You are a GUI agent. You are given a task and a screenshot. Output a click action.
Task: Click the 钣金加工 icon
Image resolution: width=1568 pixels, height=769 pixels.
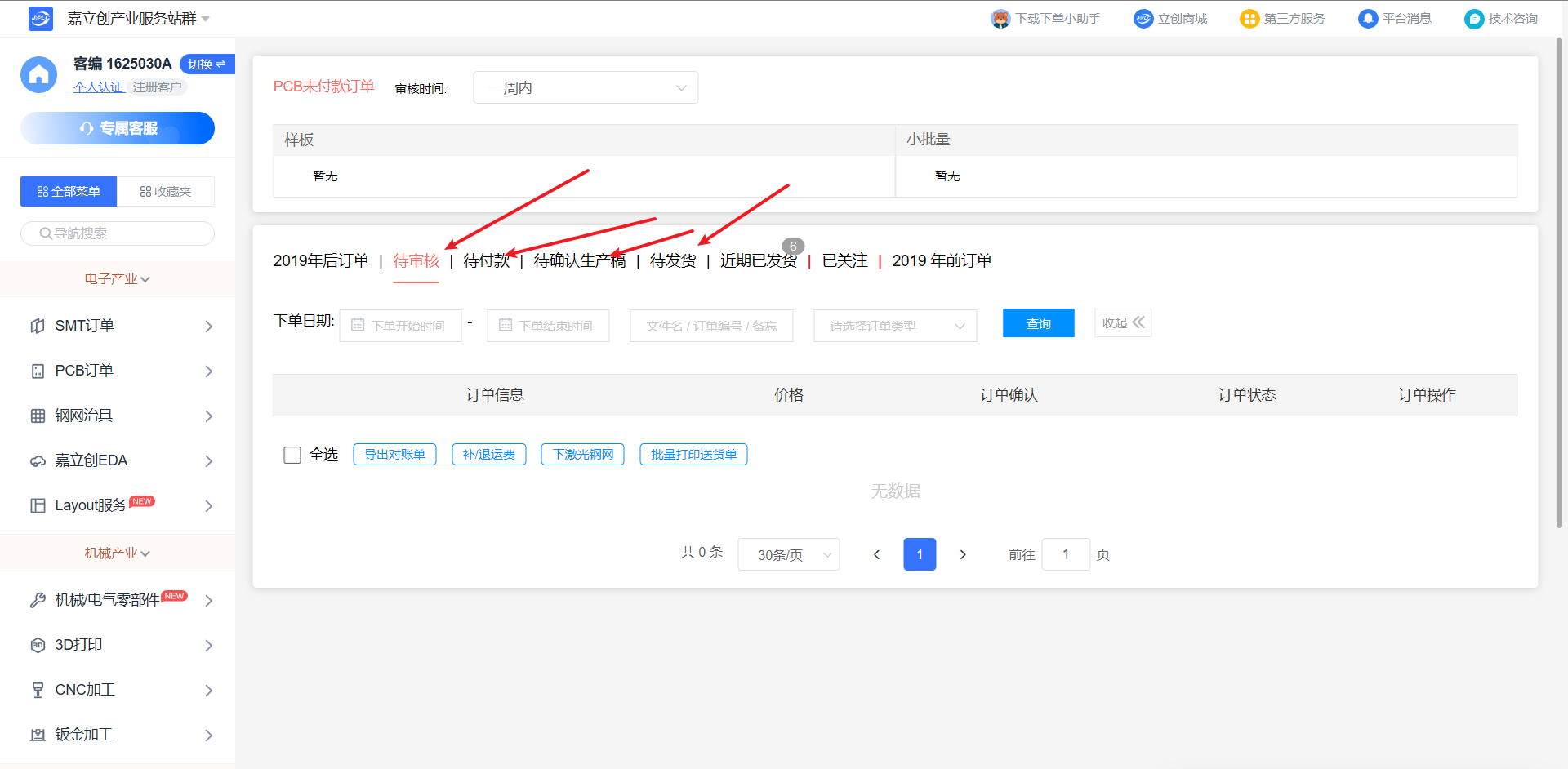[38, 735]
